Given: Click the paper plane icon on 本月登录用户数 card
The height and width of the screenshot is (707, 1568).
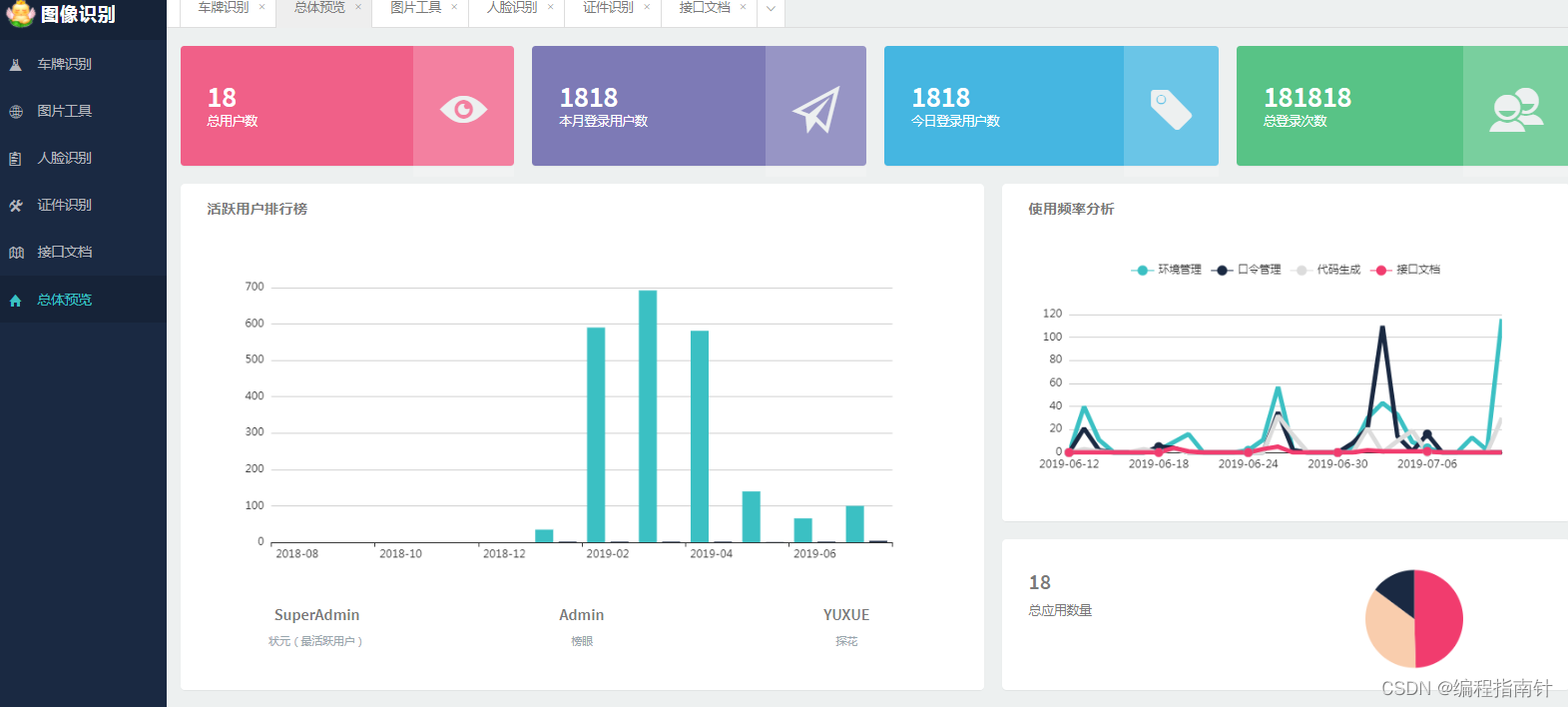Looking at the screenshot, I should point(815,110).
